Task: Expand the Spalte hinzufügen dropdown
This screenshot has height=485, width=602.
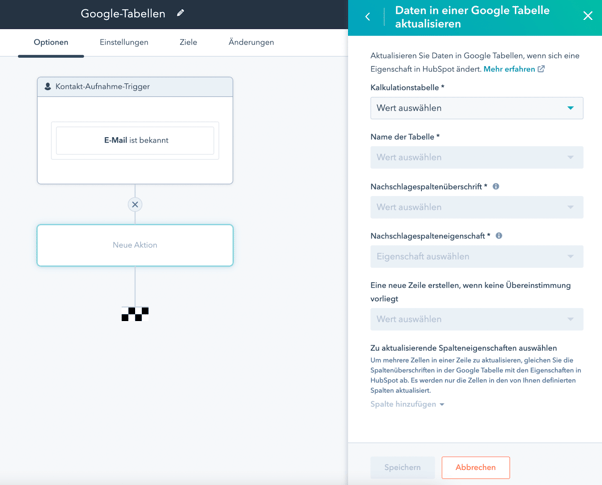Action: coord(407,404)
